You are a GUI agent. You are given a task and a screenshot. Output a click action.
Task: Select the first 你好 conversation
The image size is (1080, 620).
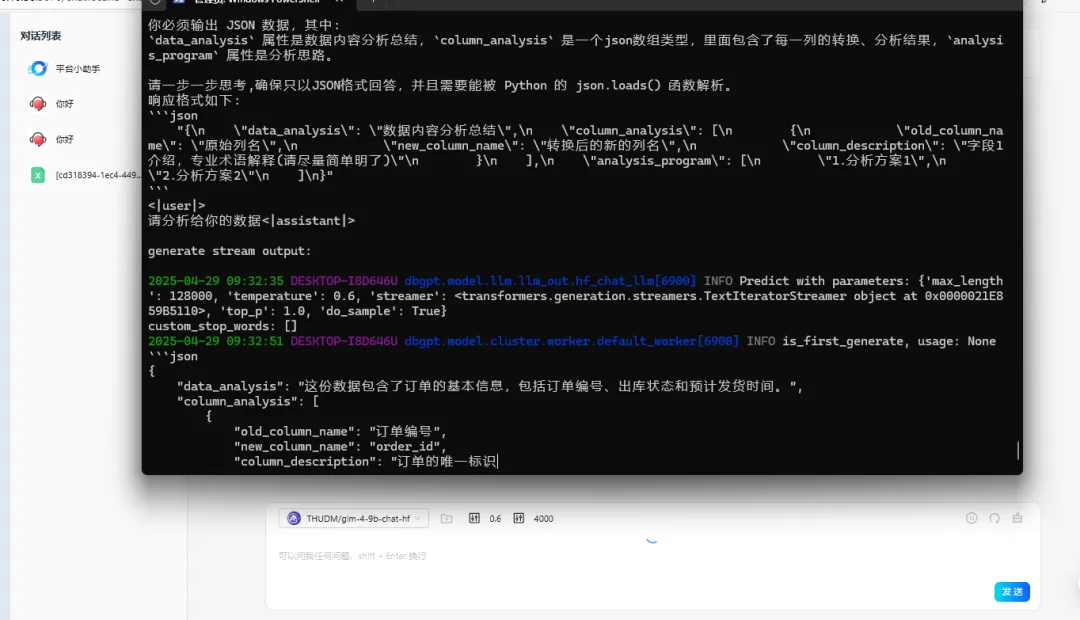click(x=65, y=104)
